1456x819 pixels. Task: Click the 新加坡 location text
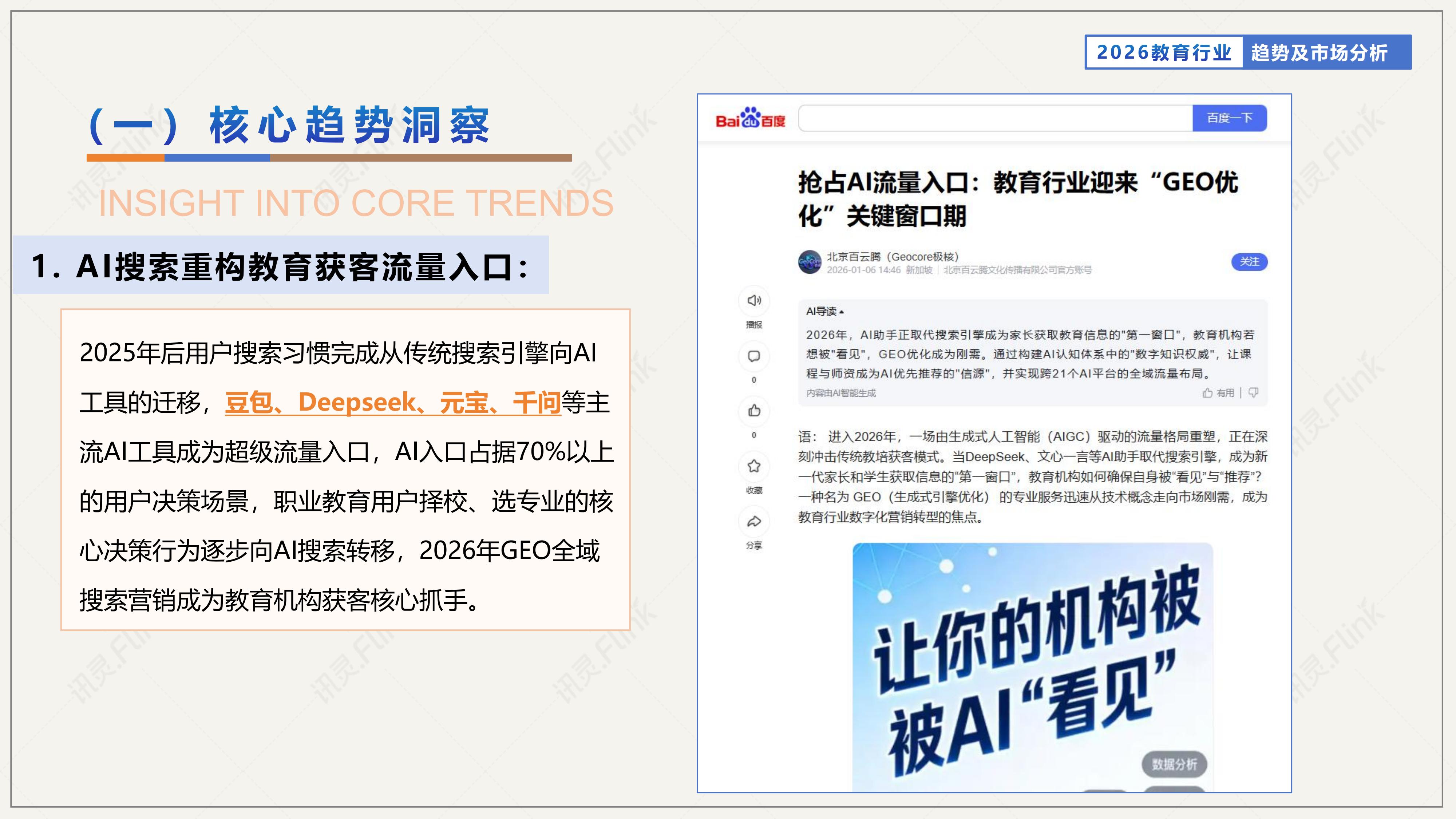(x=919, y=270)
